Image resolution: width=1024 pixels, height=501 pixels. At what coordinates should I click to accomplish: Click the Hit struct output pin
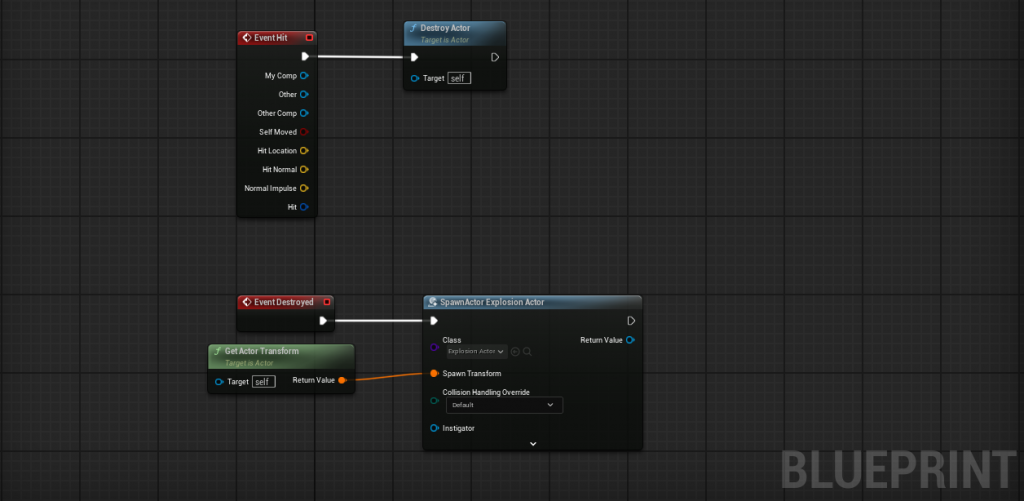click(304, 207)
